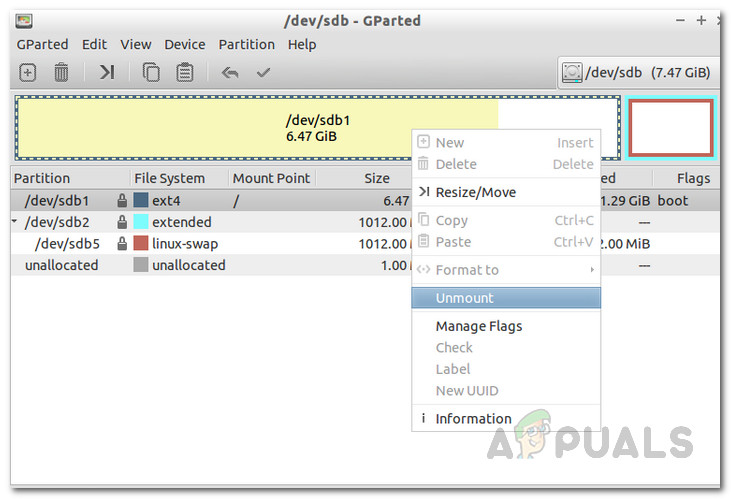The image size is (731, 499).
Task: Click the ext4 dark blue color swatch
Action: point(141,200)
